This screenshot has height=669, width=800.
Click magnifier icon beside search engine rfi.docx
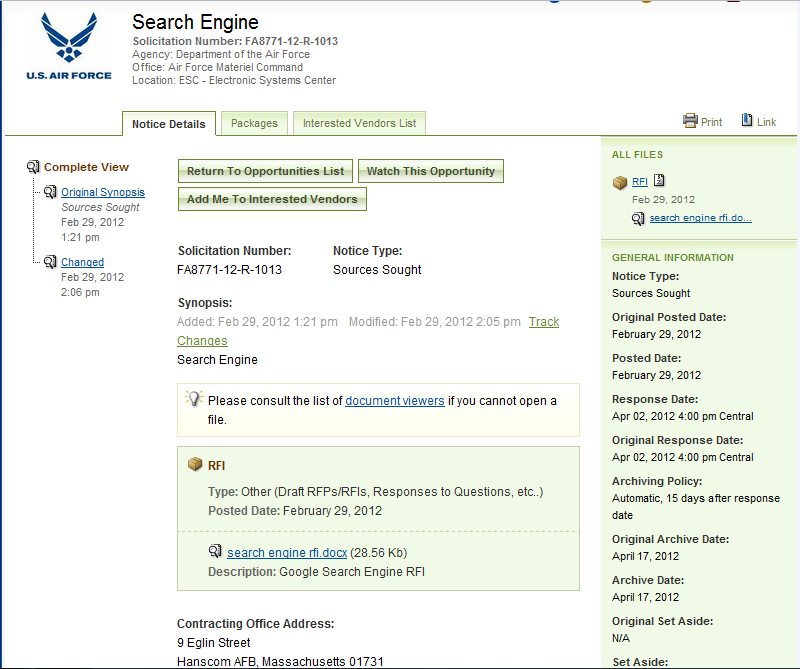click(x=215, y=551)
